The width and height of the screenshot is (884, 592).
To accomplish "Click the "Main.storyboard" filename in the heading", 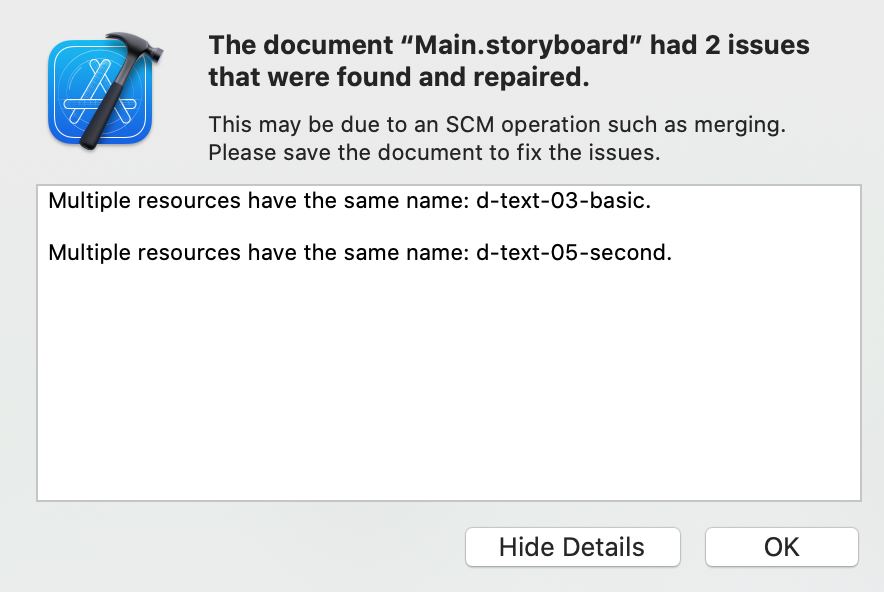I will (521, 45).
